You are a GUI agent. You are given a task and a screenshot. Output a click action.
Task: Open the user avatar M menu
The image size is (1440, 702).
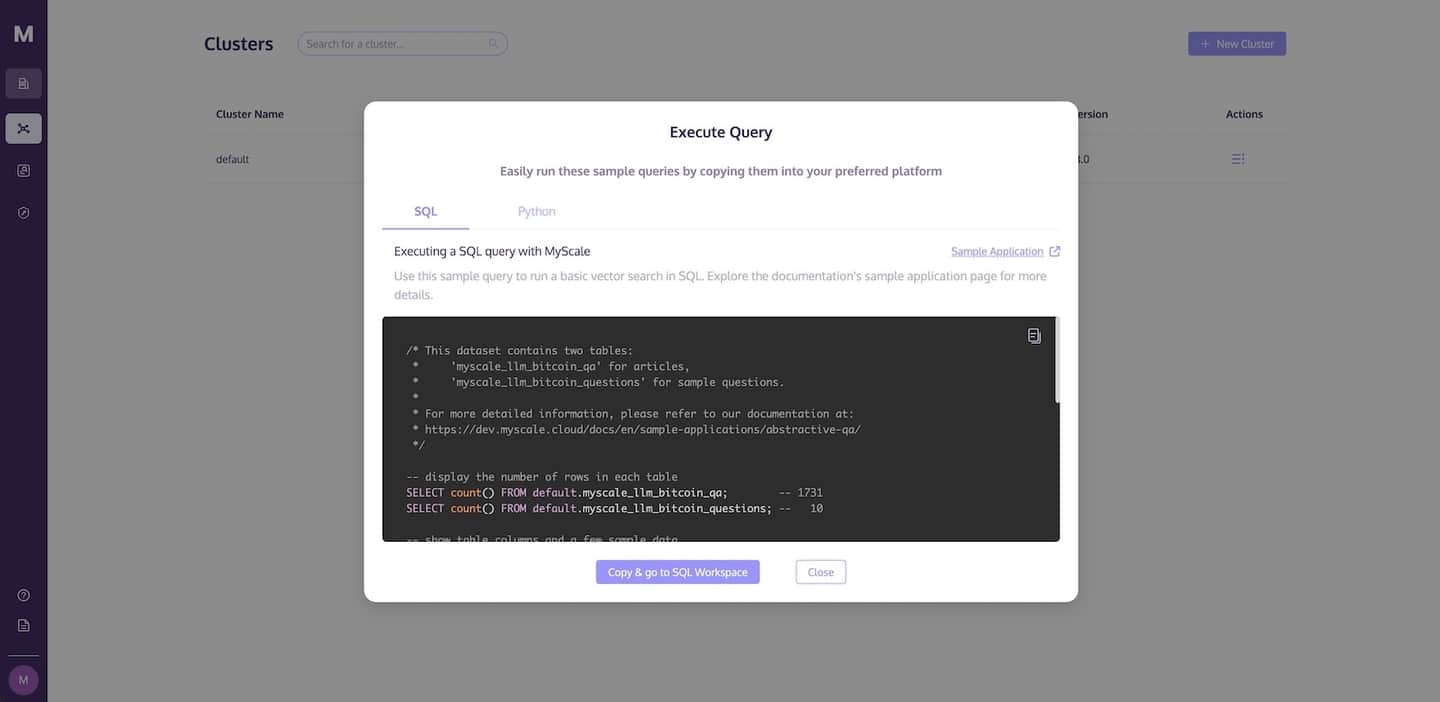pyautogui.click(x=23, y=680)
